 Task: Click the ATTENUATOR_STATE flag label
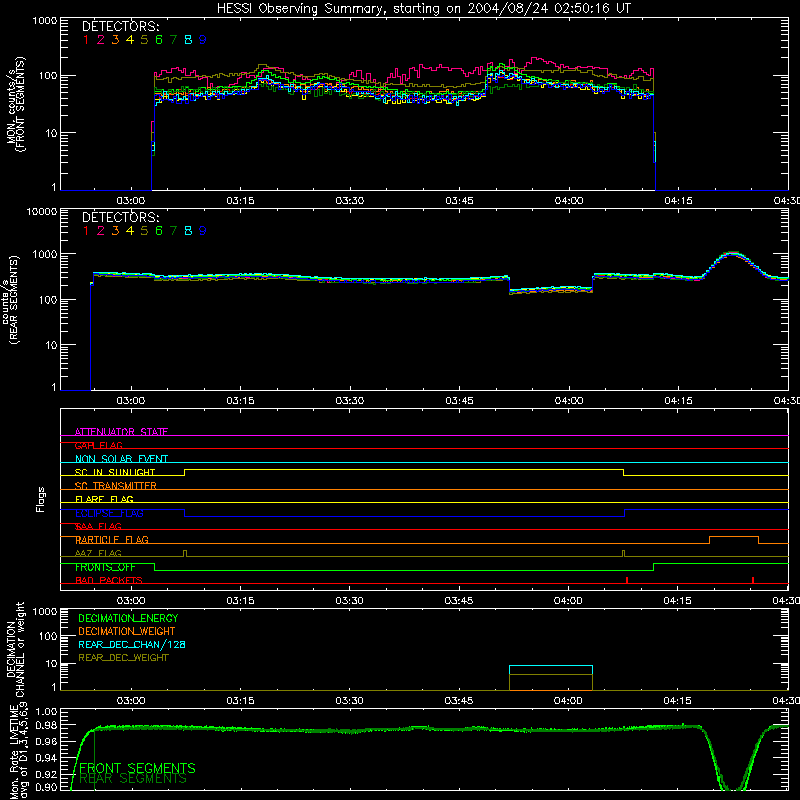[x=121, y=432]
